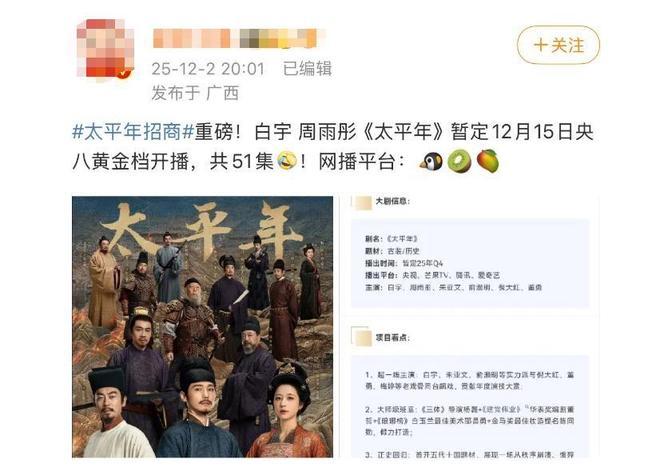Open the #太平年招商# hashtag topic

pyautogui.click(x=133, y=132)
